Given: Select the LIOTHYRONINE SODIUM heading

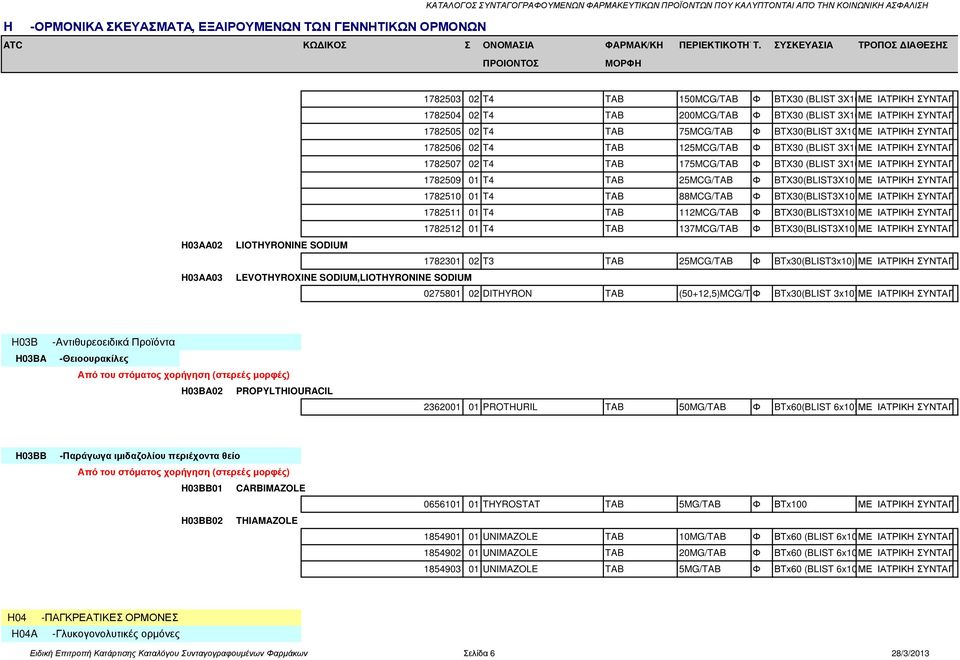Looking at the screenshot, I should pyautogui.click(x=291, y=245).
